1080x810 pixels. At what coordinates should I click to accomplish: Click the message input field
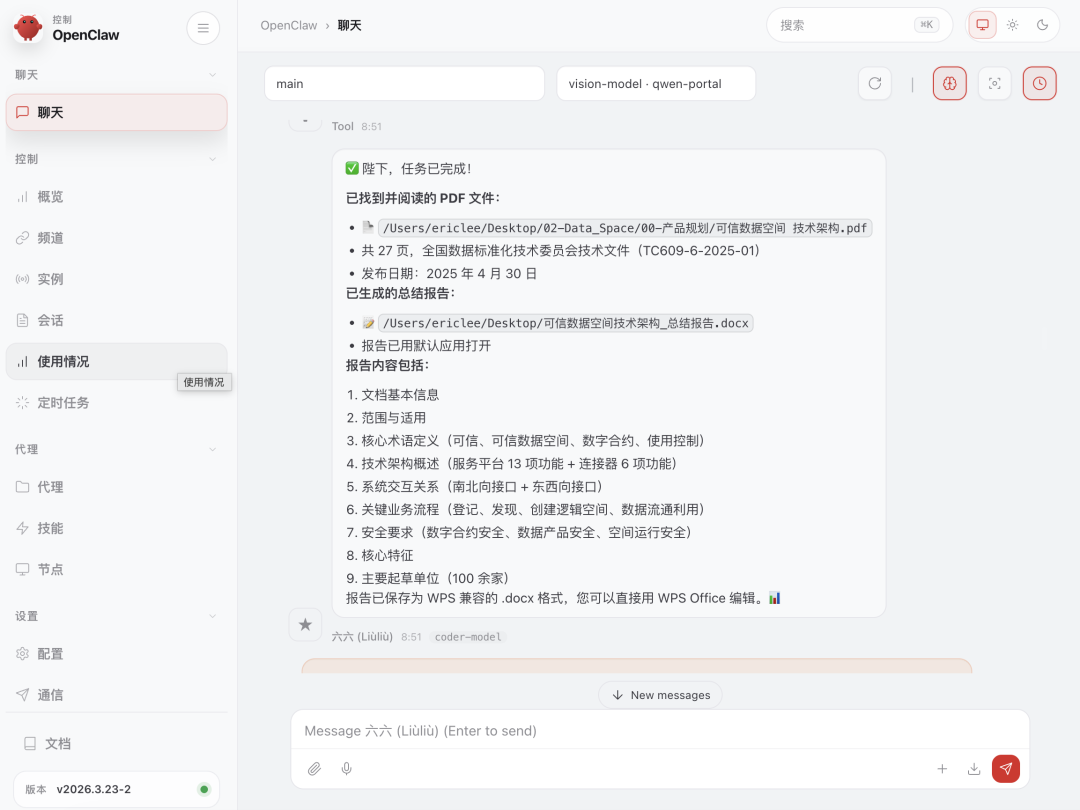pos(660,731)
